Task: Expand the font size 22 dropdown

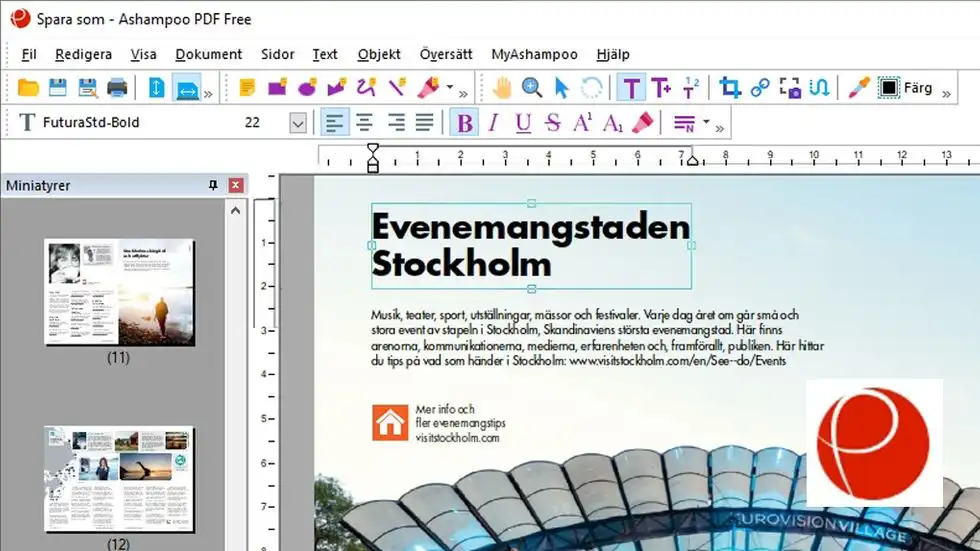Action: 298,123
